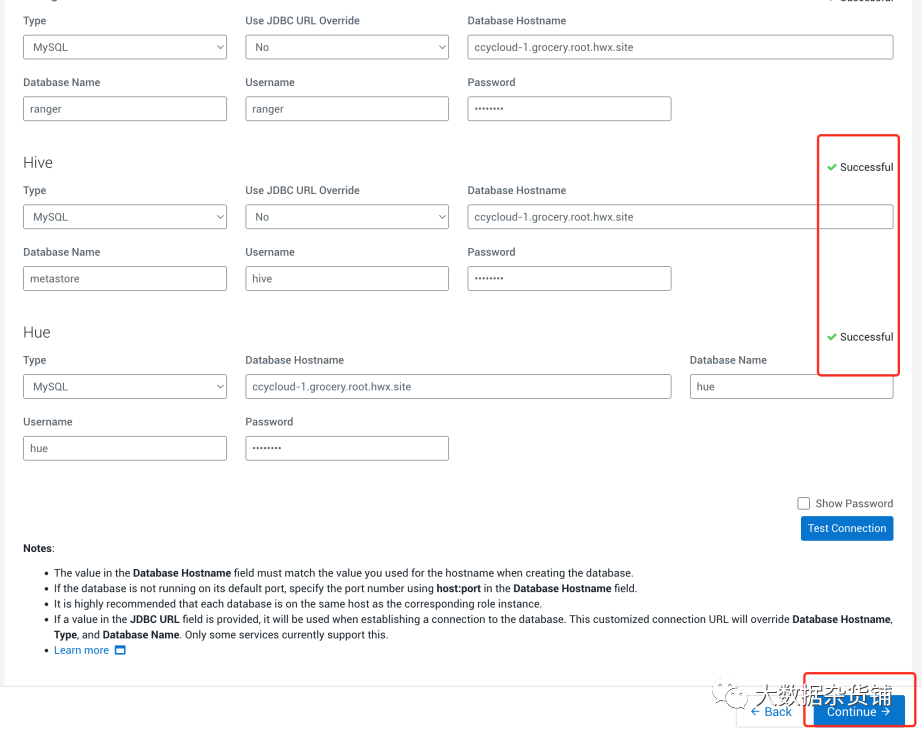Click the Hive Successful status text

pyautogui.click(x=866, y=168)
